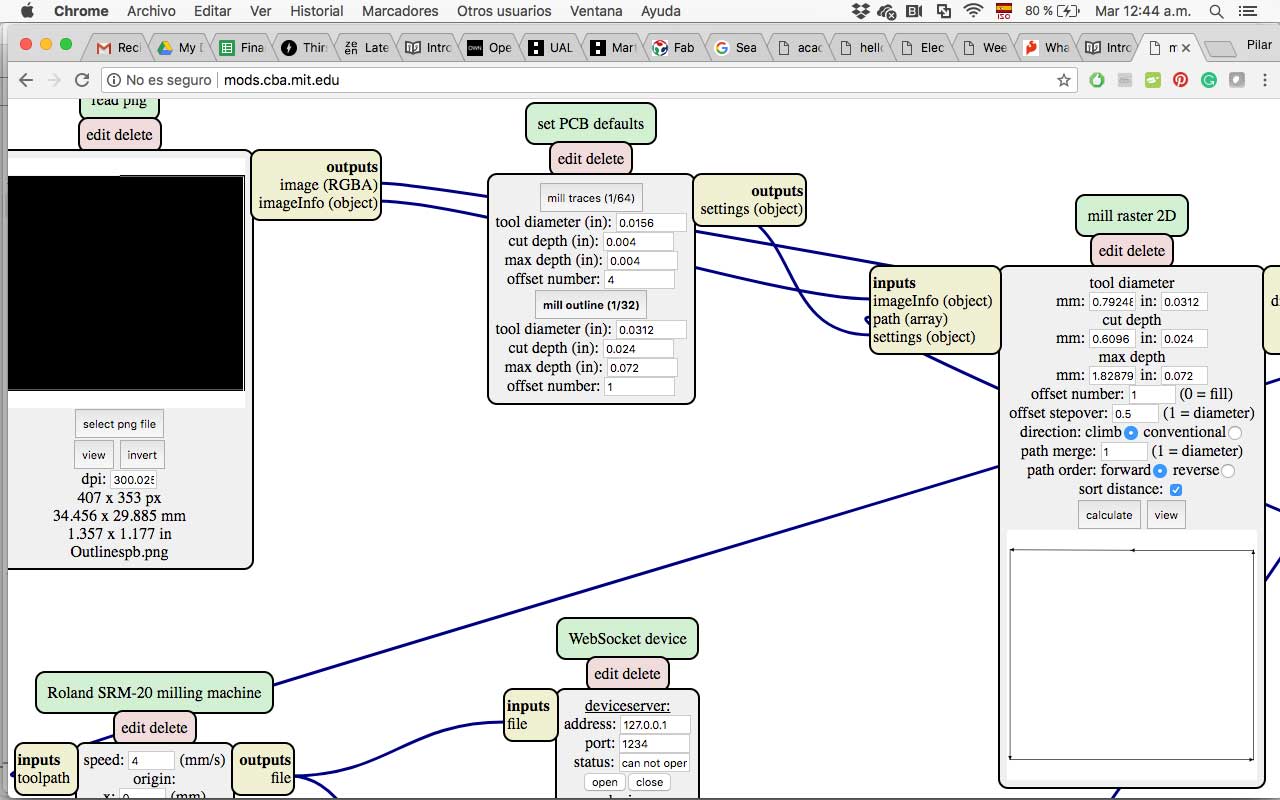
Task: Click the dpi input field
Action: click(x=133, y=480)
